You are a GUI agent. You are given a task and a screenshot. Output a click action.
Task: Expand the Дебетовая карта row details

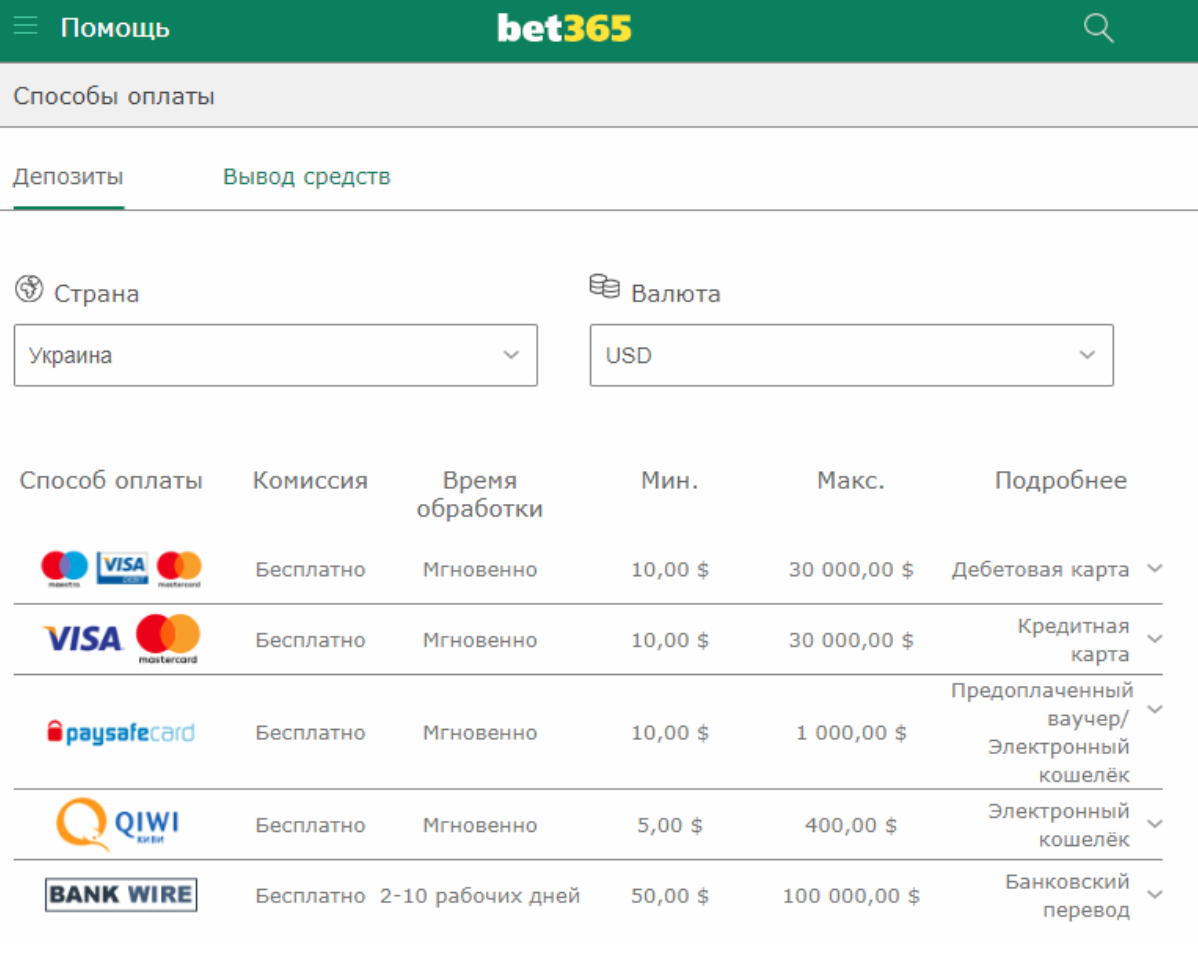click(x=1155, y=568)
